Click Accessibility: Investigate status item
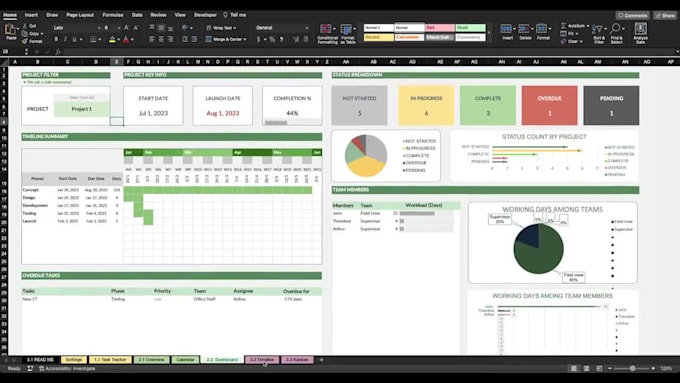 [67, 369]
